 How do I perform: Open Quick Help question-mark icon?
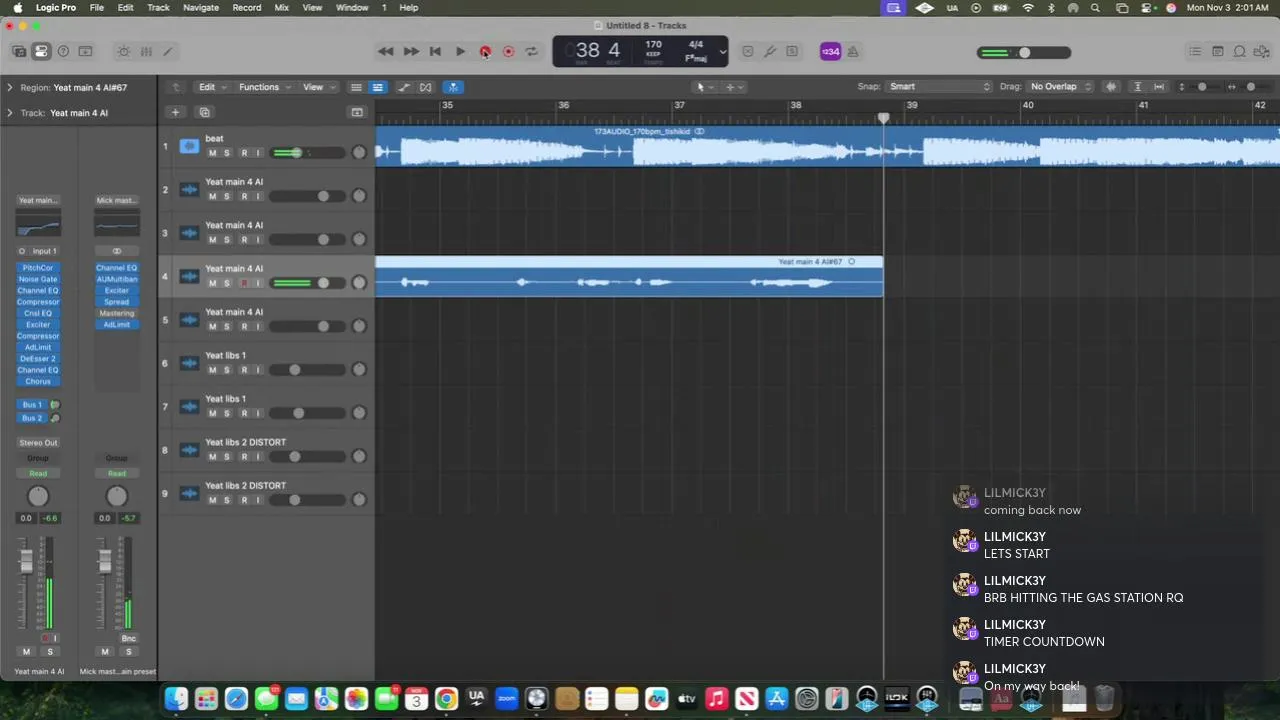click(x=63, y=51)
